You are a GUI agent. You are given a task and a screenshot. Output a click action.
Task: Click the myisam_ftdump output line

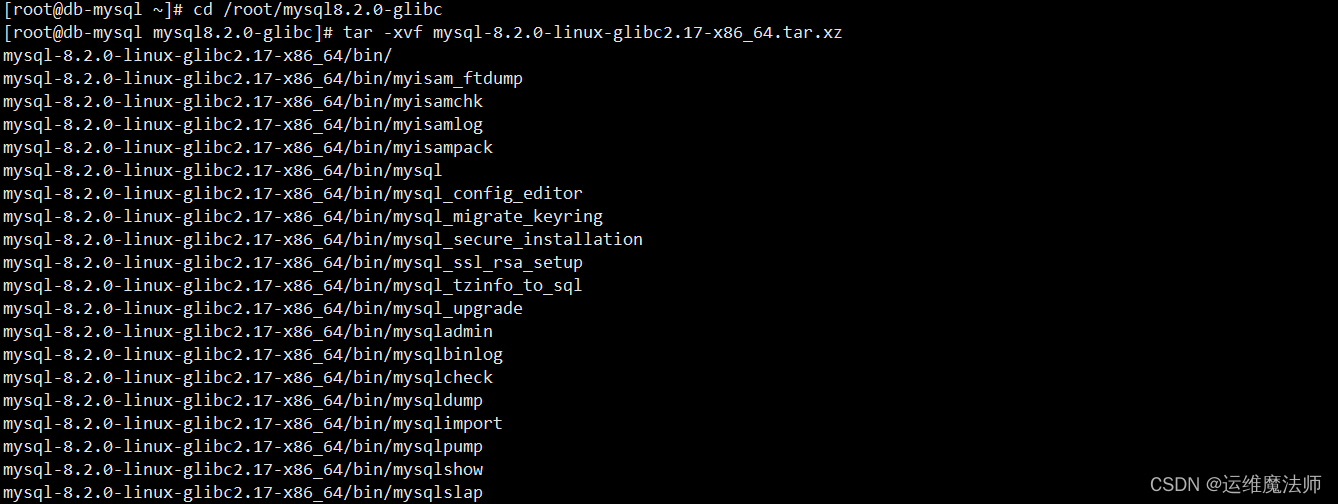pyautogui.click(x=263, y=79)
